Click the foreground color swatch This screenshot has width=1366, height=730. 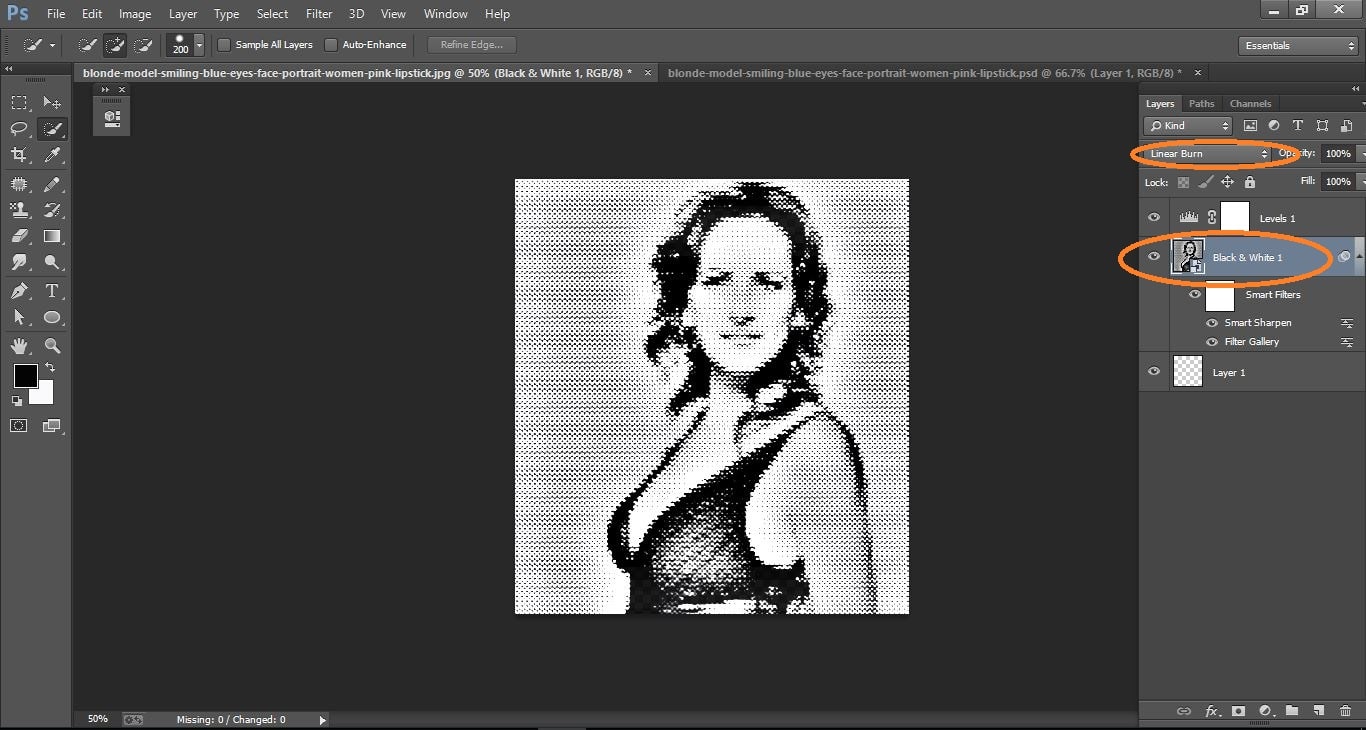point(24,377)
